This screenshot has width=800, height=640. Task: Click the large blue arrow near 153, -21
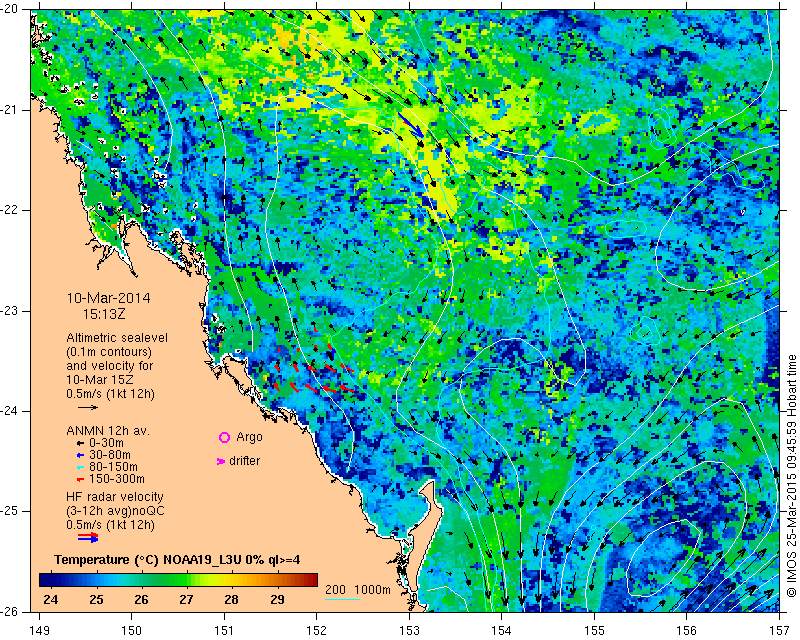click(x=411, y=125)
